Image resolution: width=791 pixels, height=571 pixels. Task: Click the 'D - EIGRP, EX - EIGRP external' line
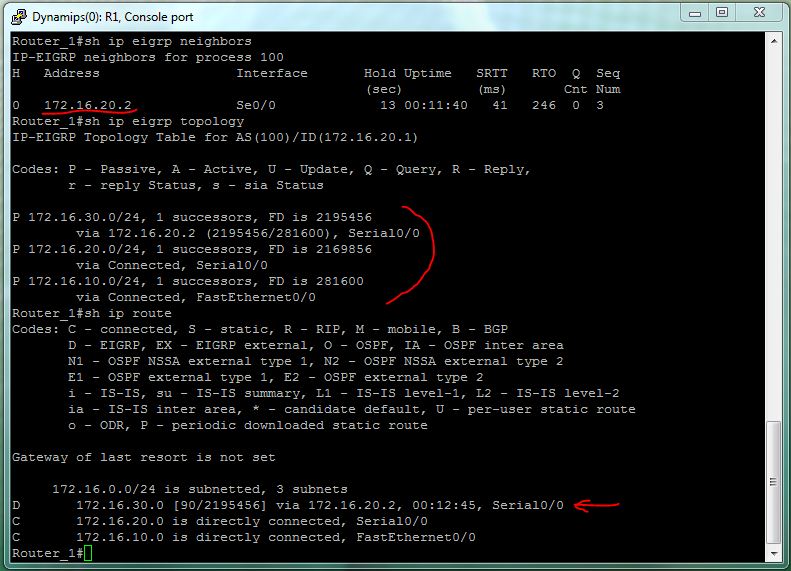[316, 345]
